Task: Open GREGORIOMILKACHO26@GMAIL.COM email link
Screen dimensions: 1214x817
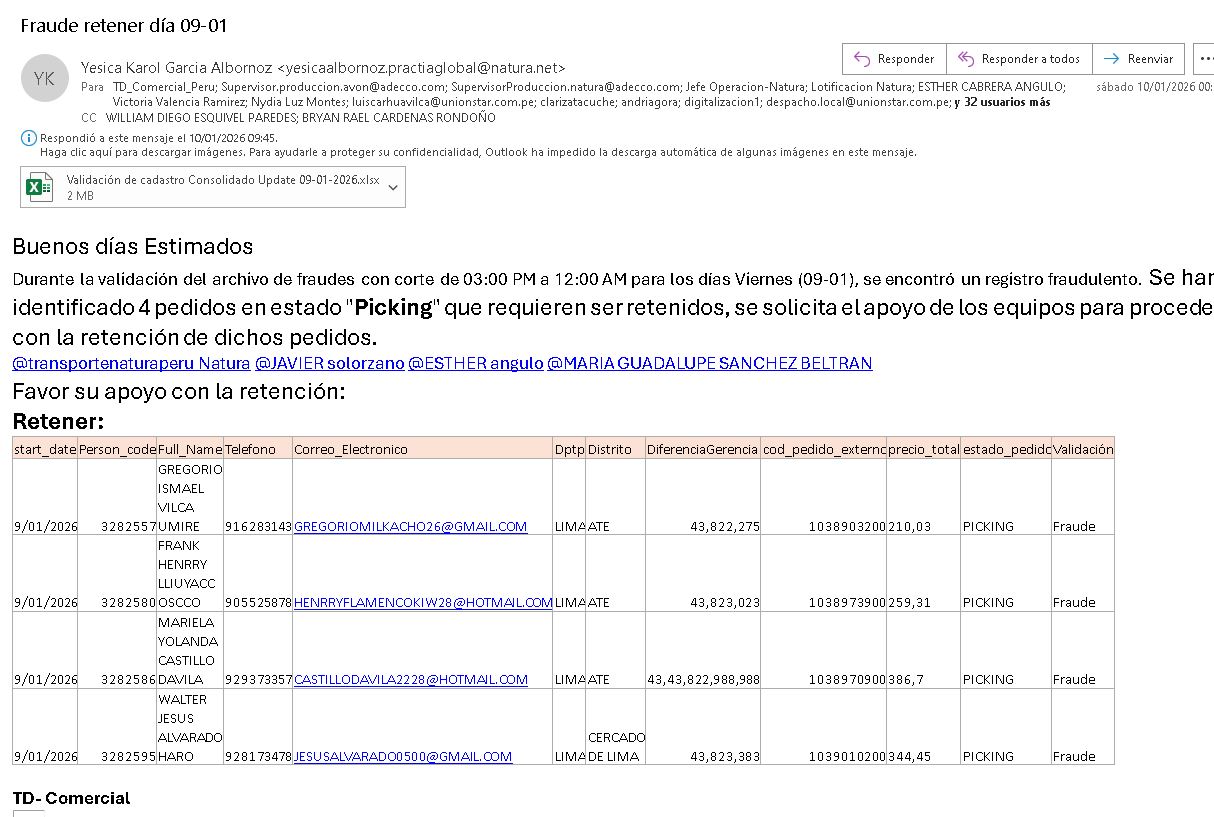Action: click(410, 526)
